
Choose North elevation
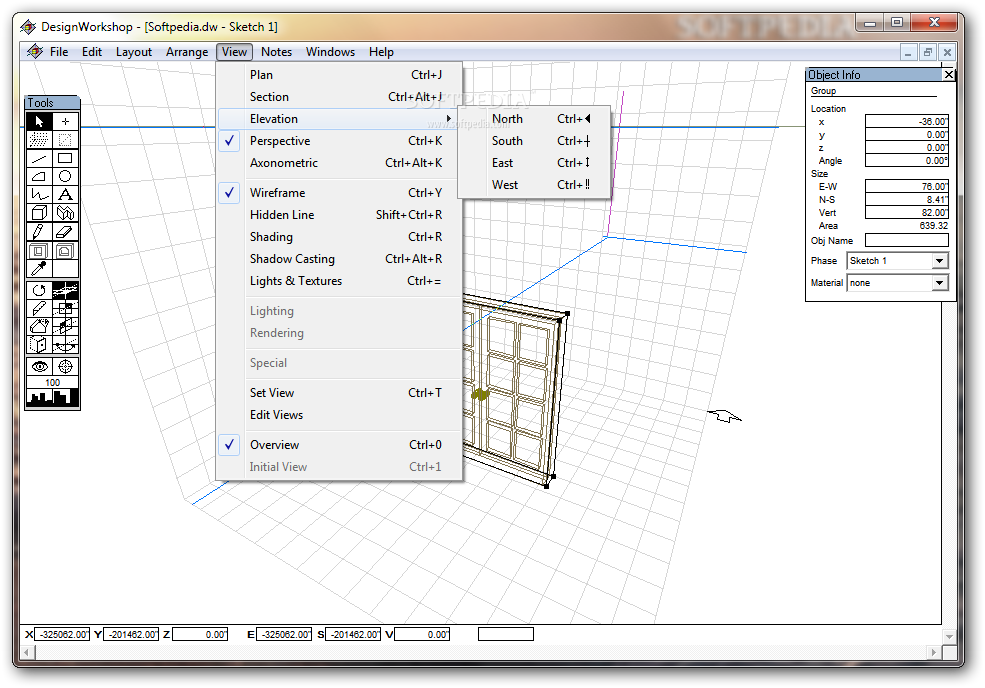coord(535,119)
